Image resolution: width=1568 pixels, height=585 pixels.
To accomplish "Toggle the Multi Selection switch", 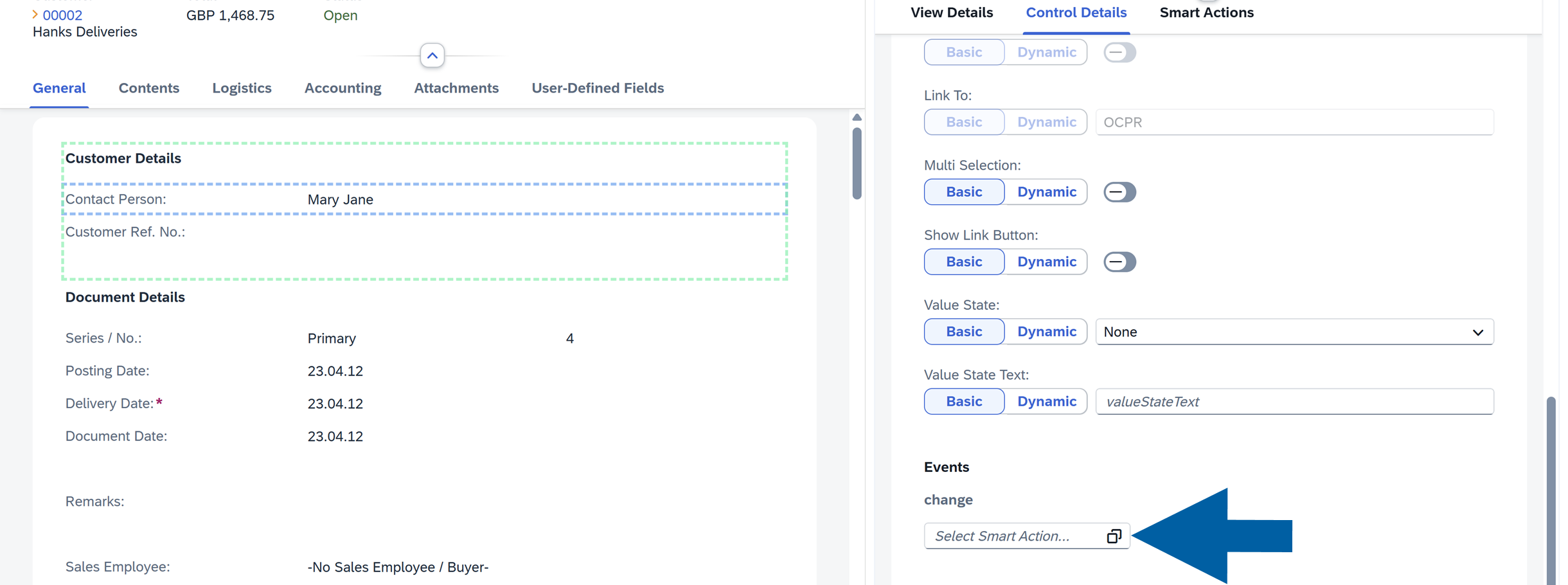I will (x=1119, y=192).
